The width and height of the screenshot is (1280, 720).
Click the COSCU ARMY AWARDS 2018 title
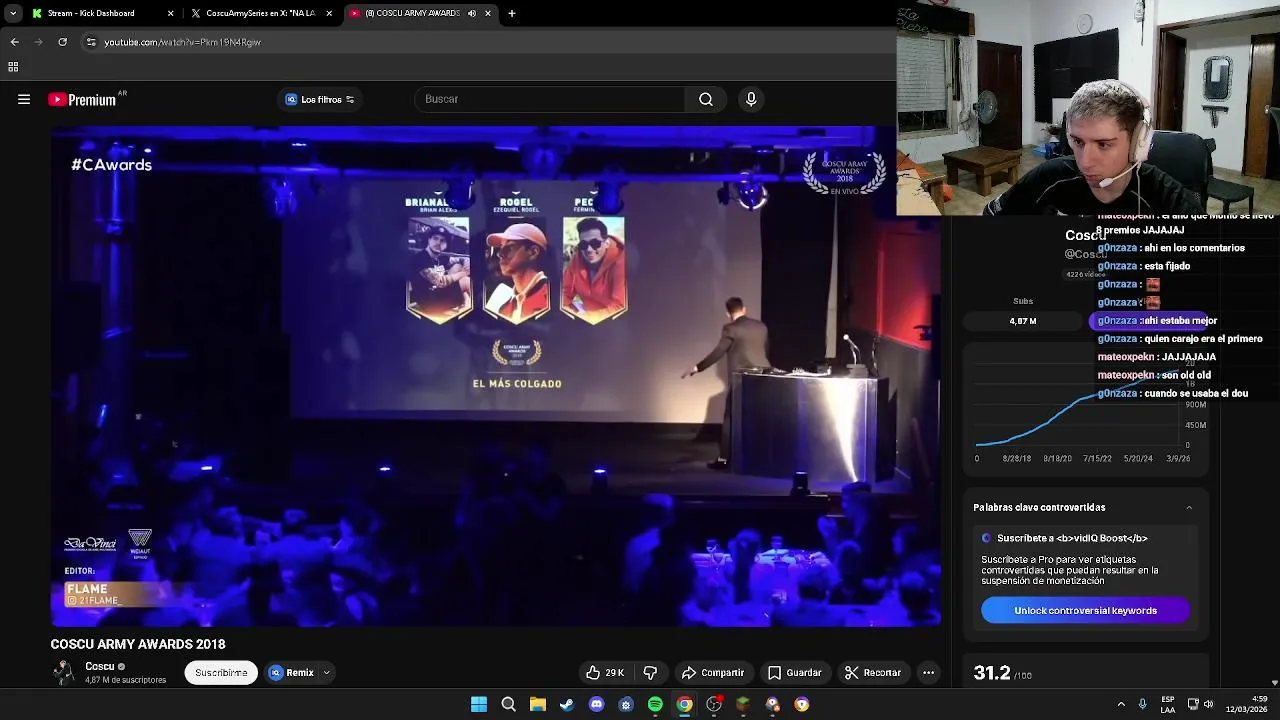[138, 644]
